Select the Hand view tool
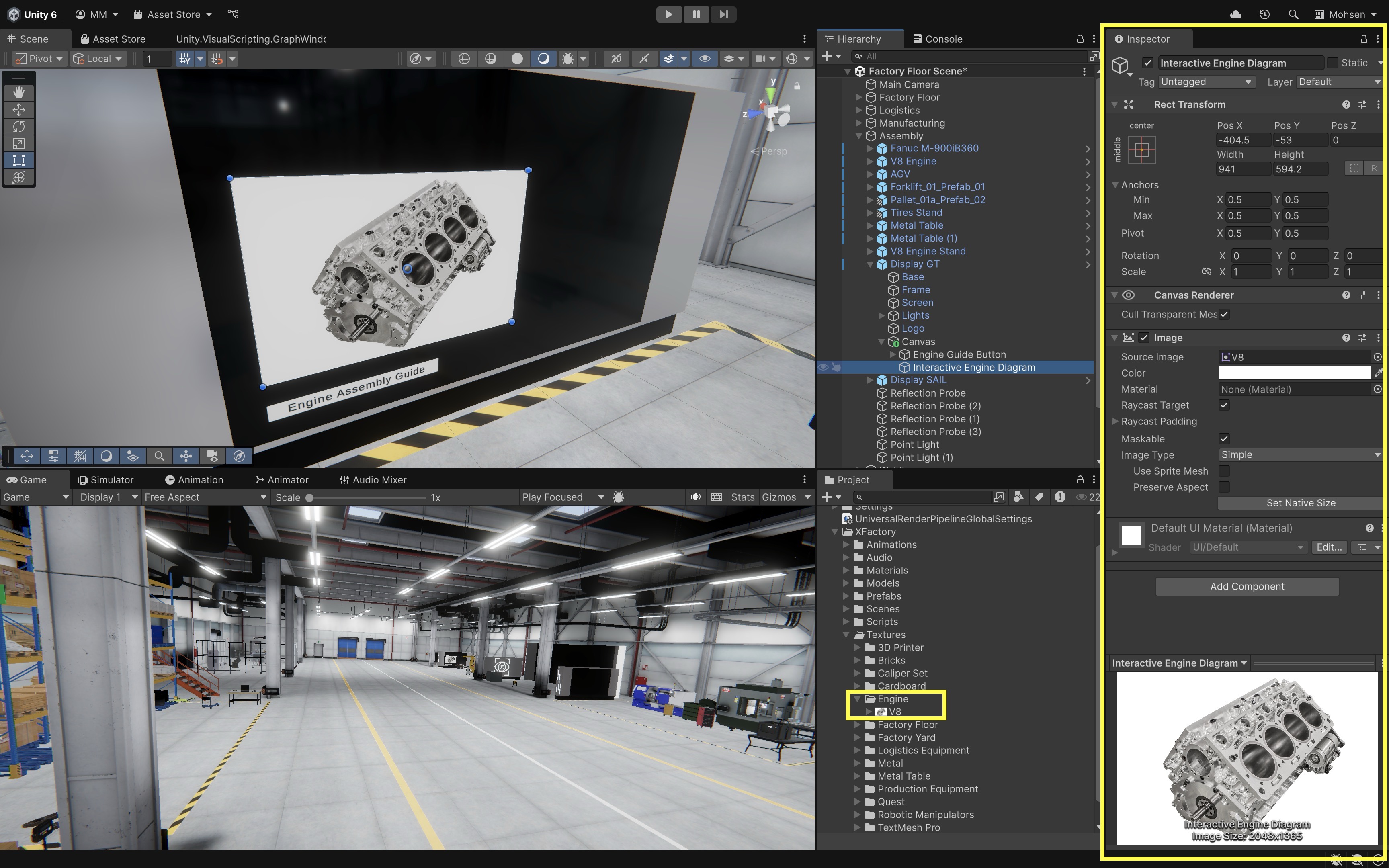This screenshot has height=868, width=1389. [x=18, y=92]
